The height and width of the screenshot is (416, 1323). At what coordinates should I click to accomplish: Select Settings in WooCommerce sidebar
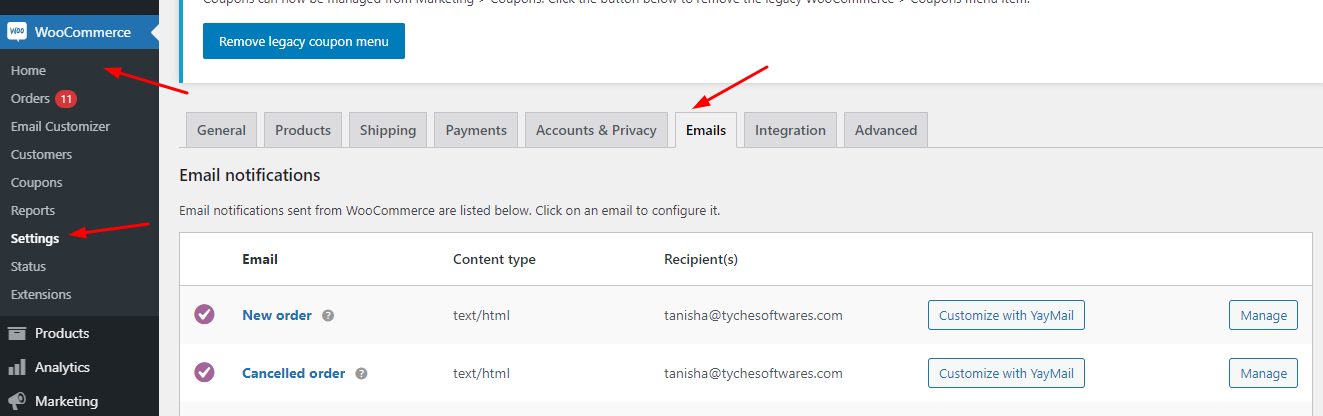[x=35, y=239]
